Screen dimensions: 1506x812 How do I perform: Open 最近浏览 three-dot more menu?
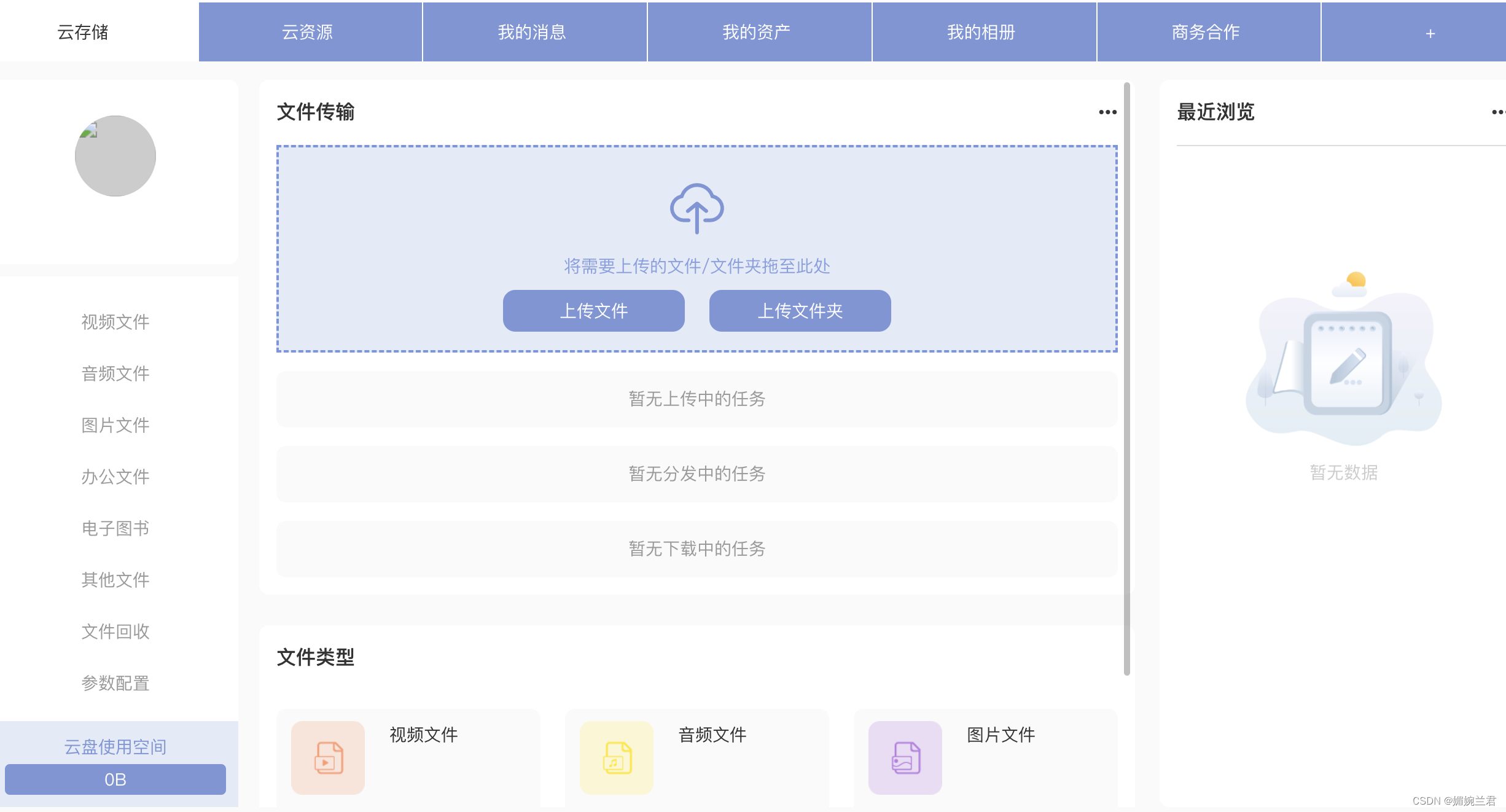(x=1497, y=112)
